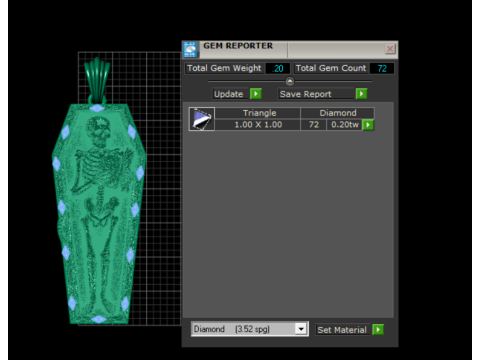The height and width of the screenshot is (360, 480).
Task: Click the gem quantity cell 72 in the Triangle row
Action: pyautogui.click(x=314, y=125)
